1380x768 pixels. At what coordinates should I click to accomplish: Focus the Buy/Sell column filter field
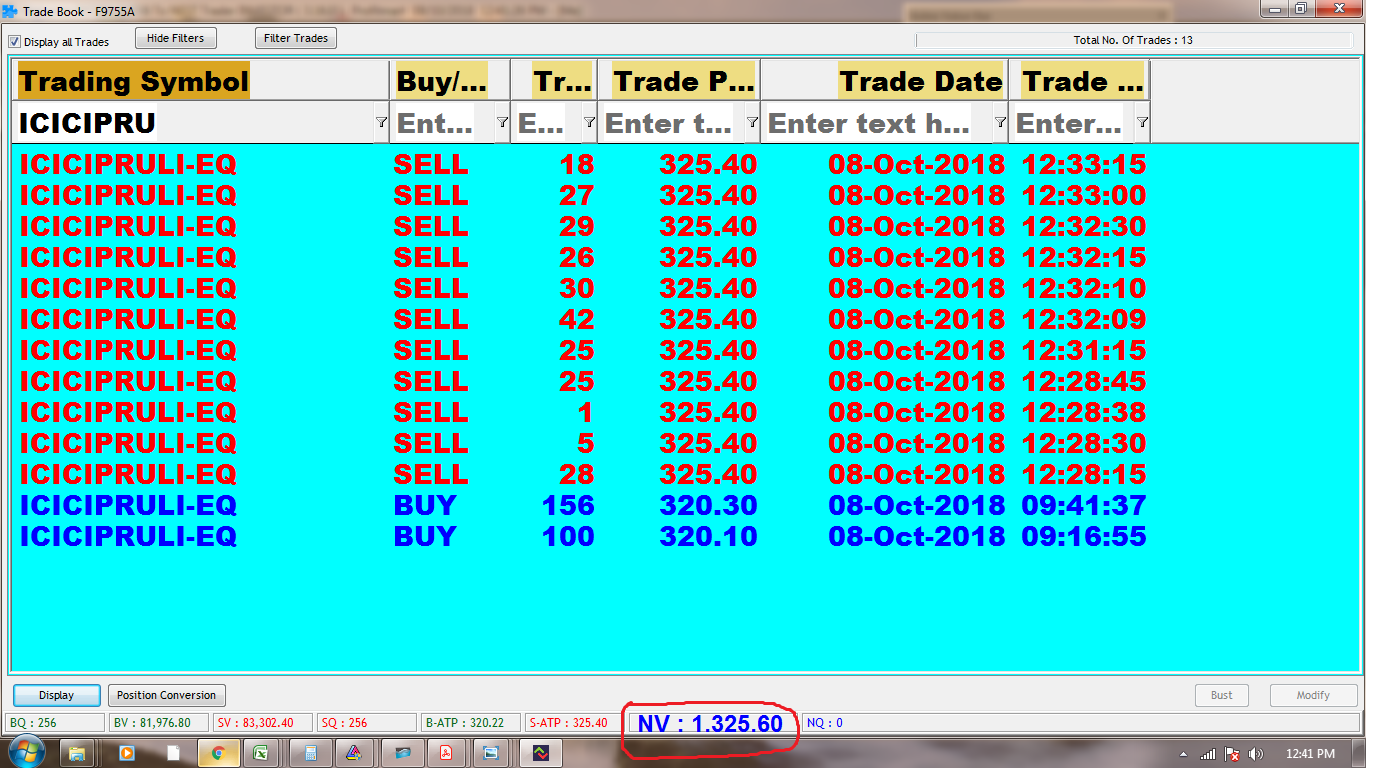point(443,123)
